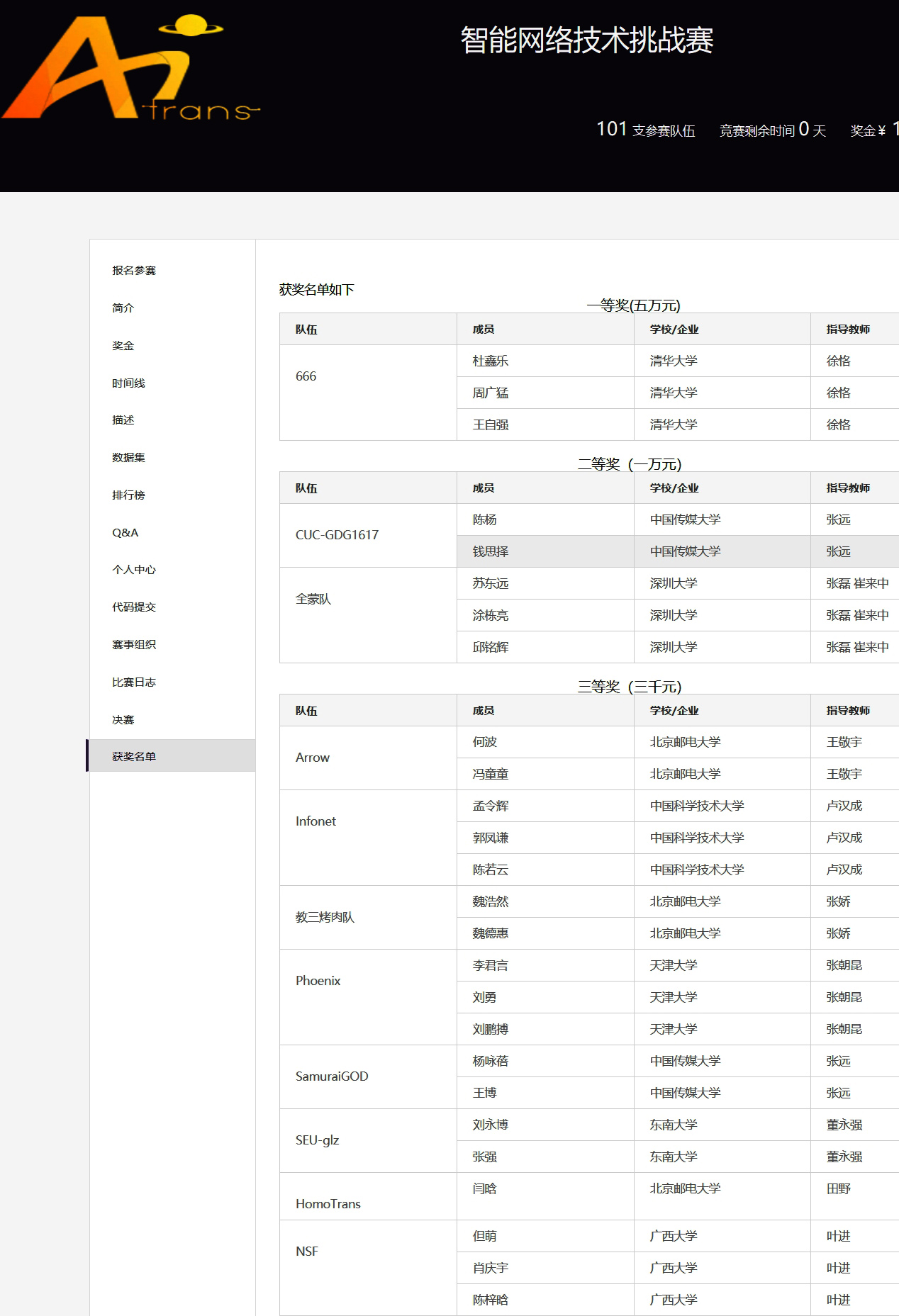The height and width of the screenshot is (1316, 899).
Task: Click the AItrans logo
Action: click(x=131, y=69)
